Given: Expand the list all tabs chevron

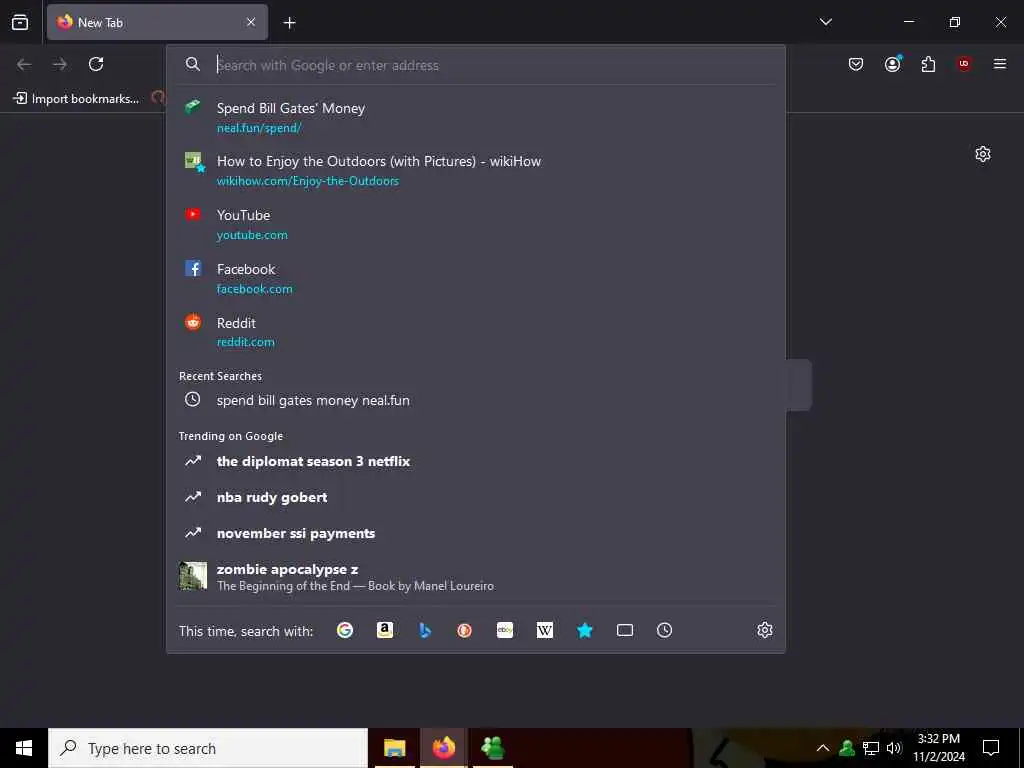Looking at the screenshot, I should pyautogui.click(x=825, y=22).
